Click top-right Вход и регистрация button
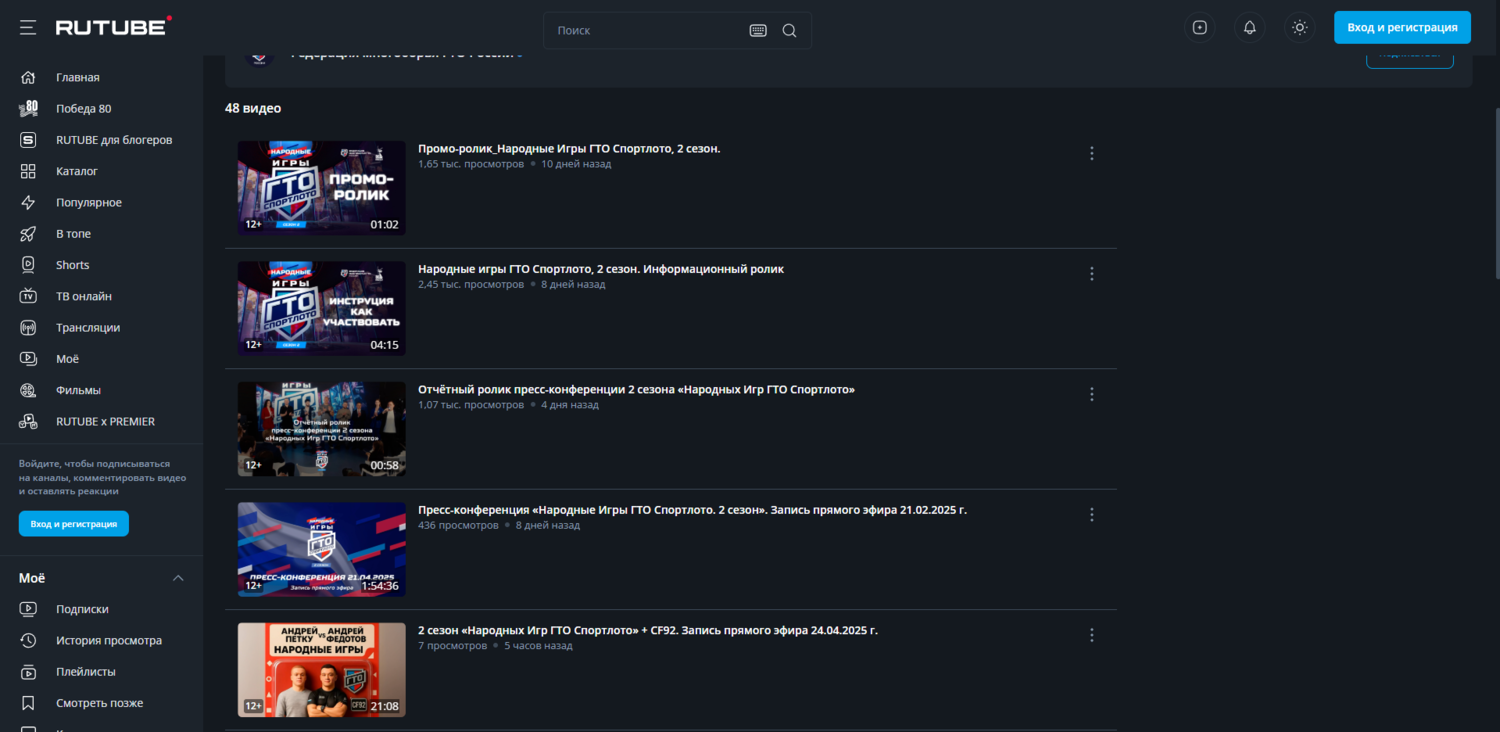The image size is (1500, 732). [x=1402, y=27]
